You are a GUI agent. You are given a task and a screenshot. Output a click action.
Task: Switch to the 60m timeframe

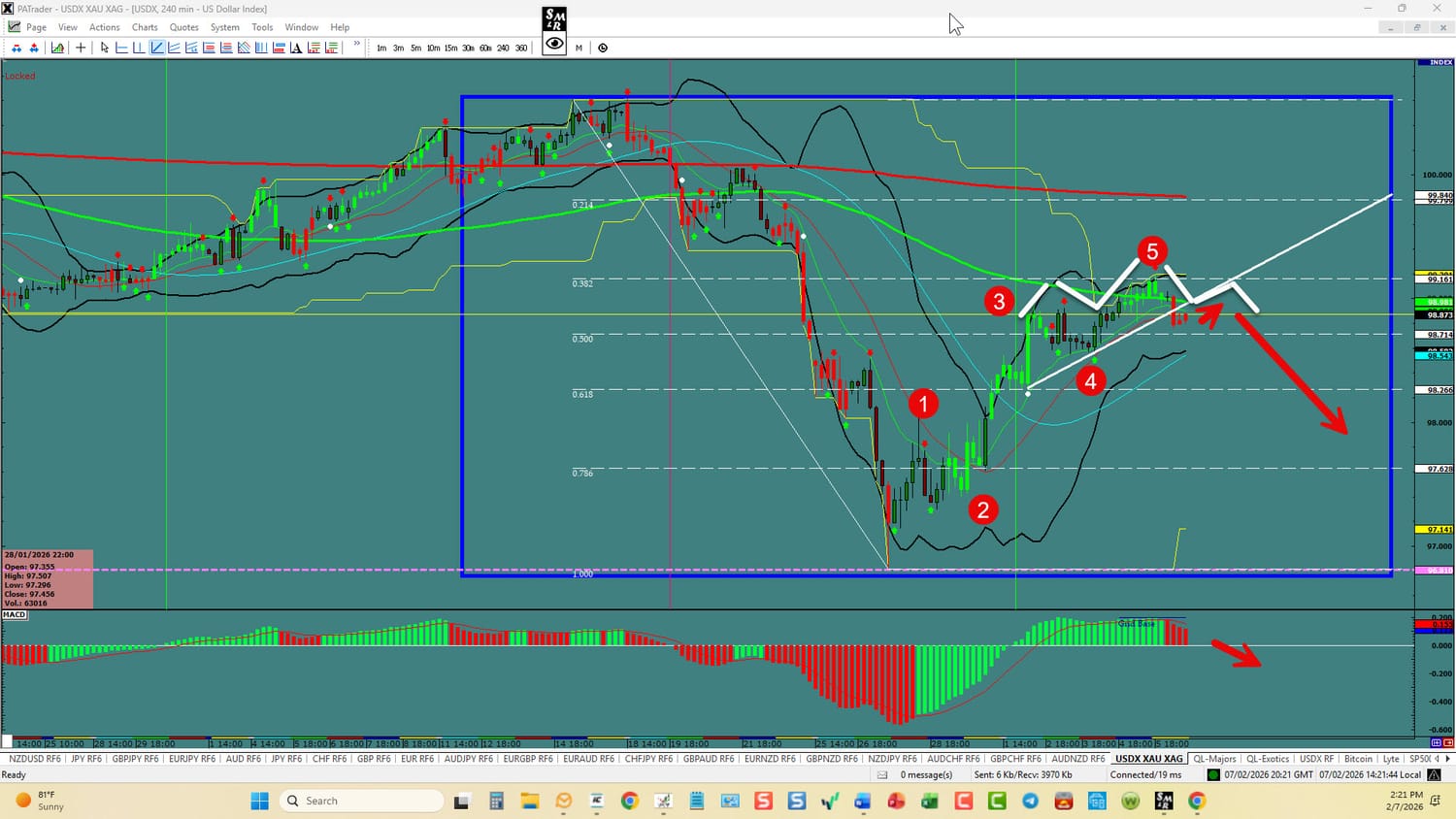click(485, 48)
